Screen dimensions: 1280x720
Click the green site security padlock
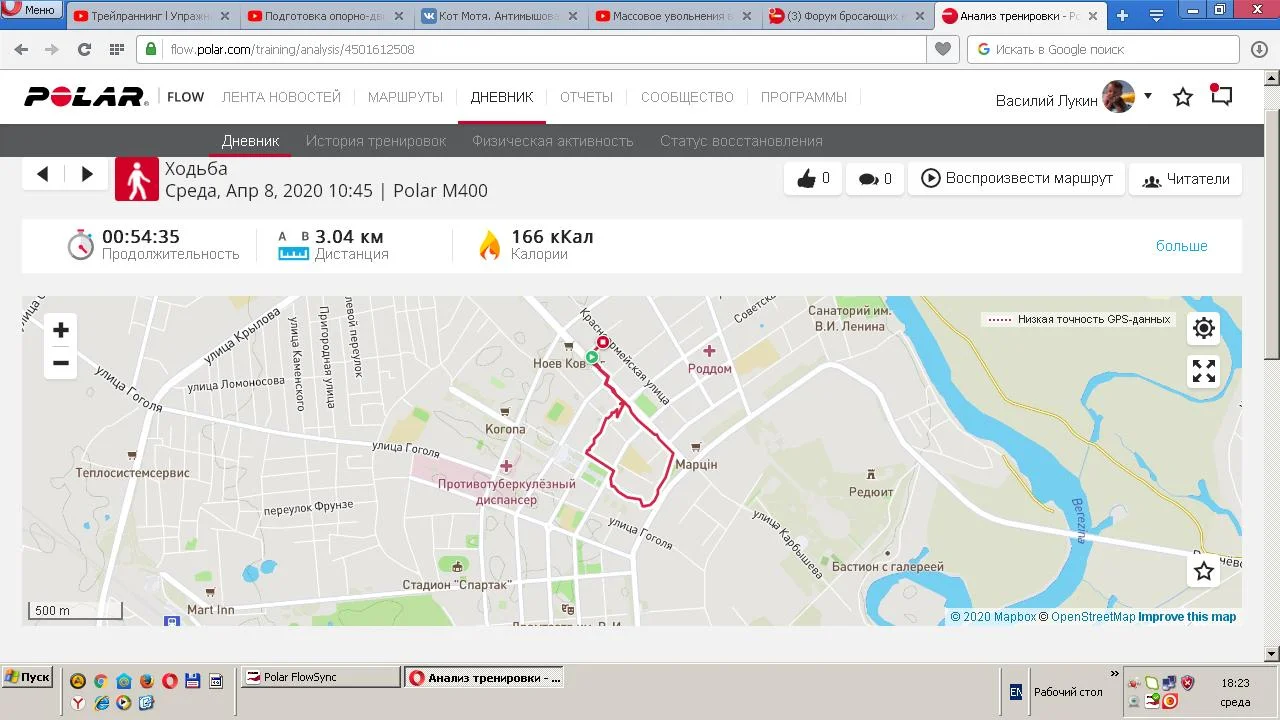coord(151,49)
